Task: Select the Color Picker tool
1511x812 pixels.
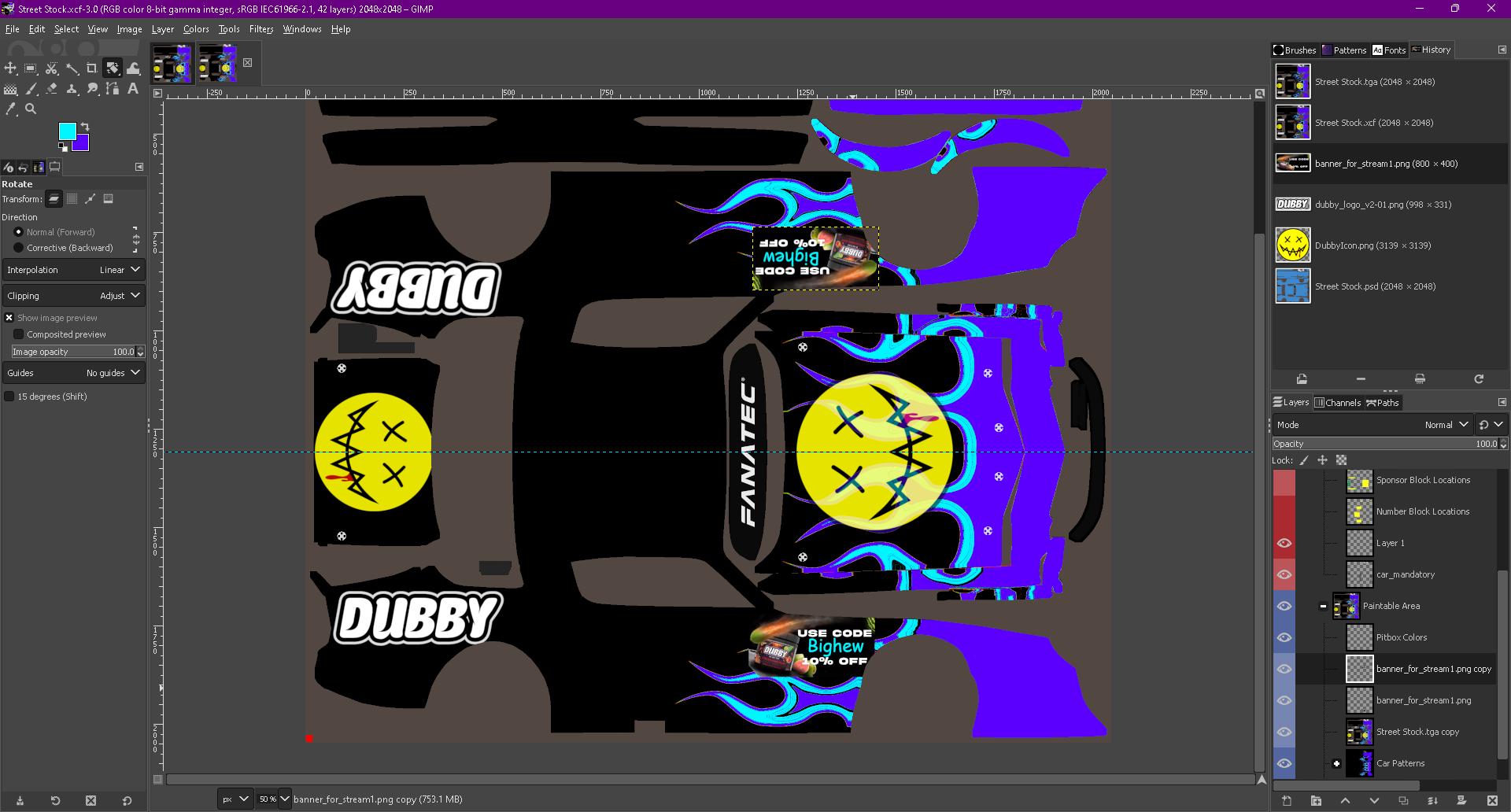Action: click(10, 109)
